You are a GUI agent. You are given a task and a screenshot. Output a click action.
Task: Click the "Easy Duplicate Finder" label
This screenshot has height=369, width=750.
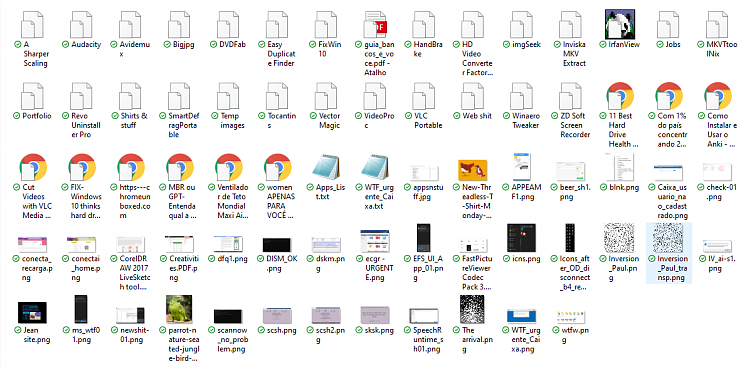point(282,54)
